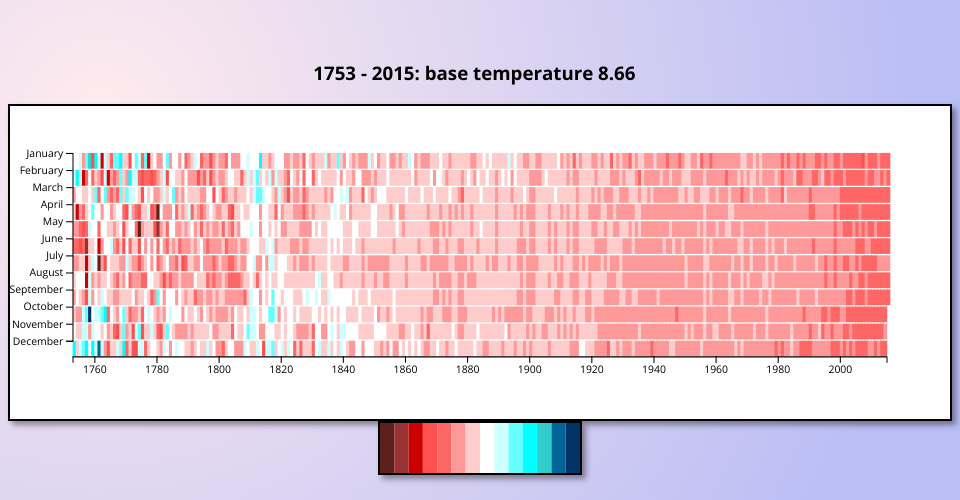960x500 pixels.
Task: Click the darkest brown legend swatch
Action: [387, 447]
